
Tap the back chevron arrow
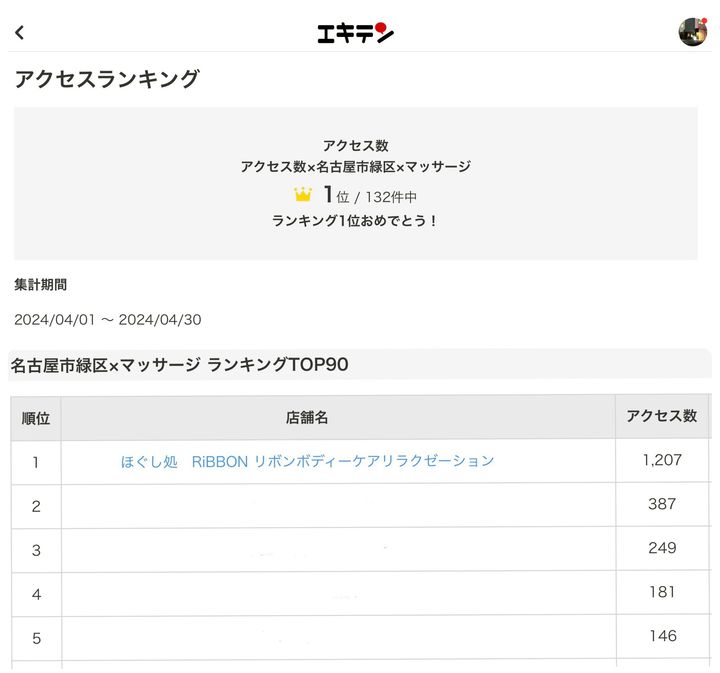pyautogui.click(x=19, y=32)
